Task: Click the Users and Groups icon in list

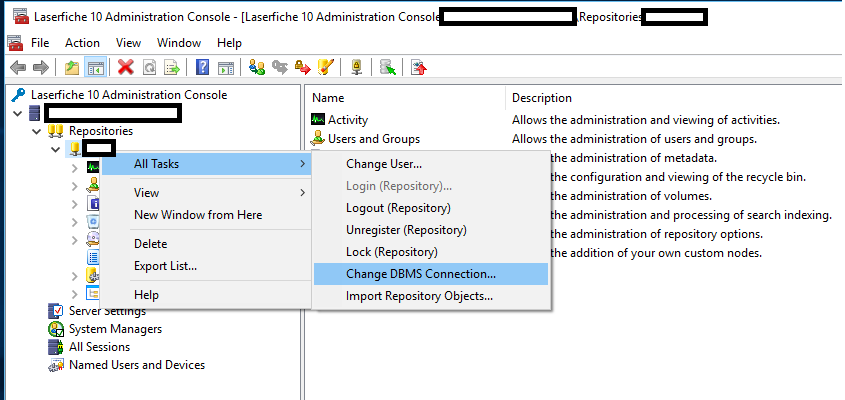Action: click(x=318, y=139)
